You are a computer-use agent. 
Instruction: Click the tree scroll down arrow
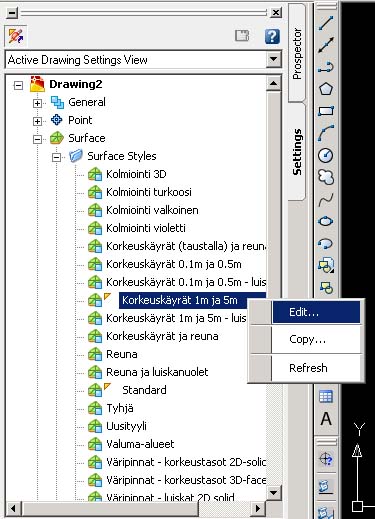pos(274,492)
